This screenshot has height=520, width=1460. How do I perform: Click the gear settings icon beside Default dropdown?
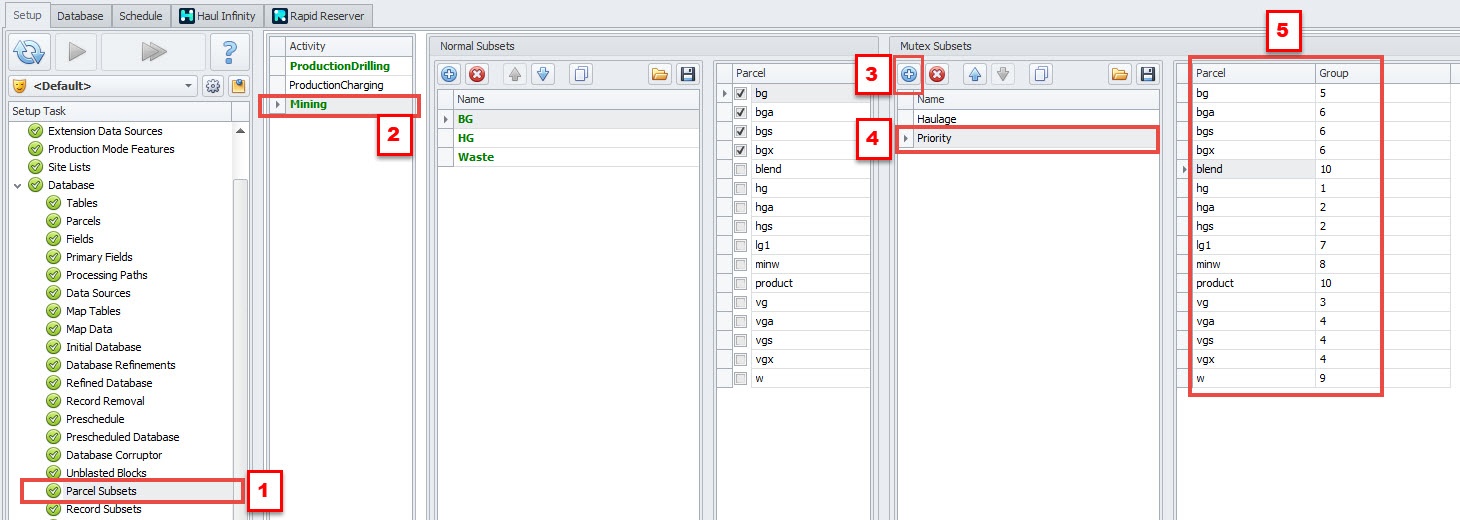(x=213, y=86)
